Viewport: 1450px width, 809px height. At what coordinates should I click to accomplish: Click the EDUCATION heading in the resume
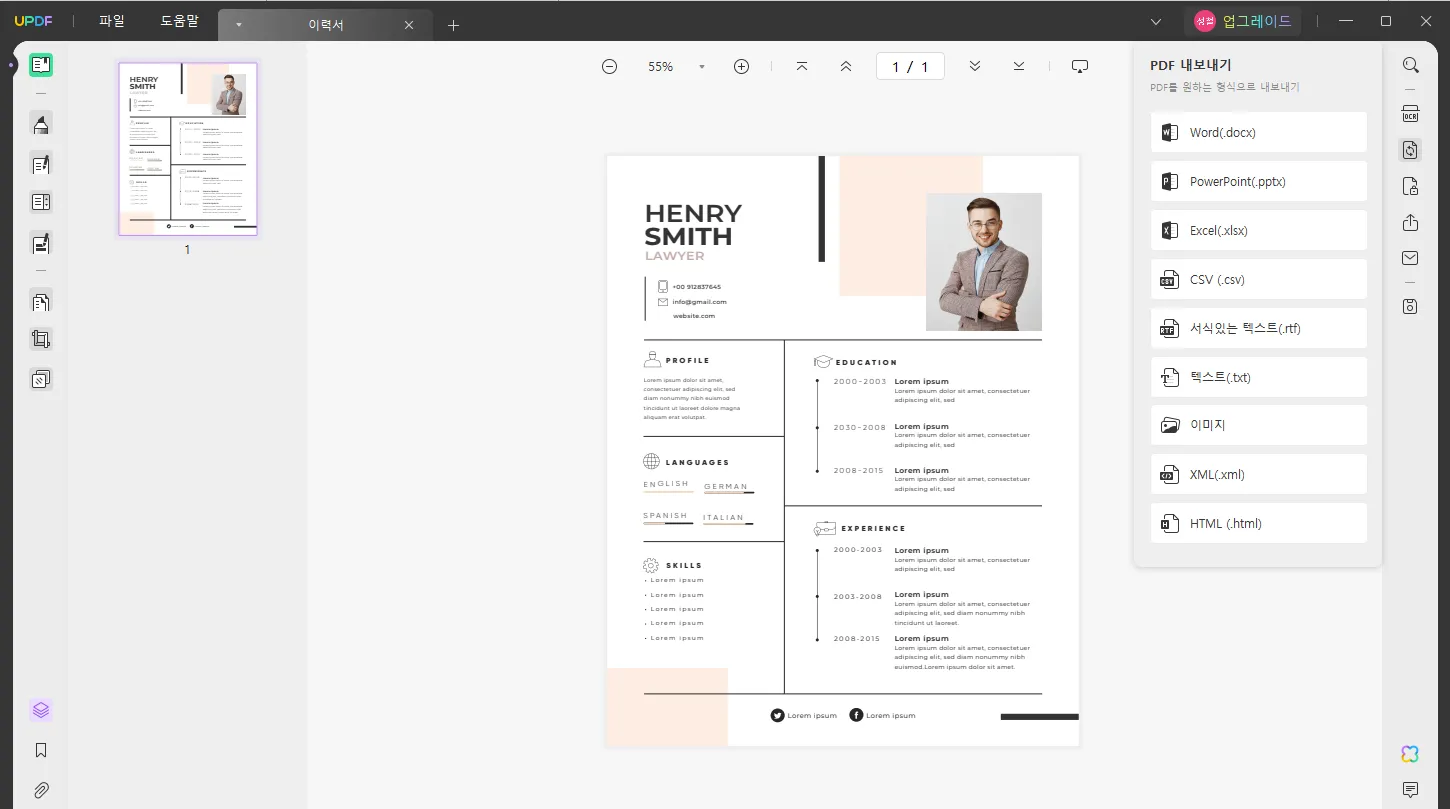[x=866, y=362]
